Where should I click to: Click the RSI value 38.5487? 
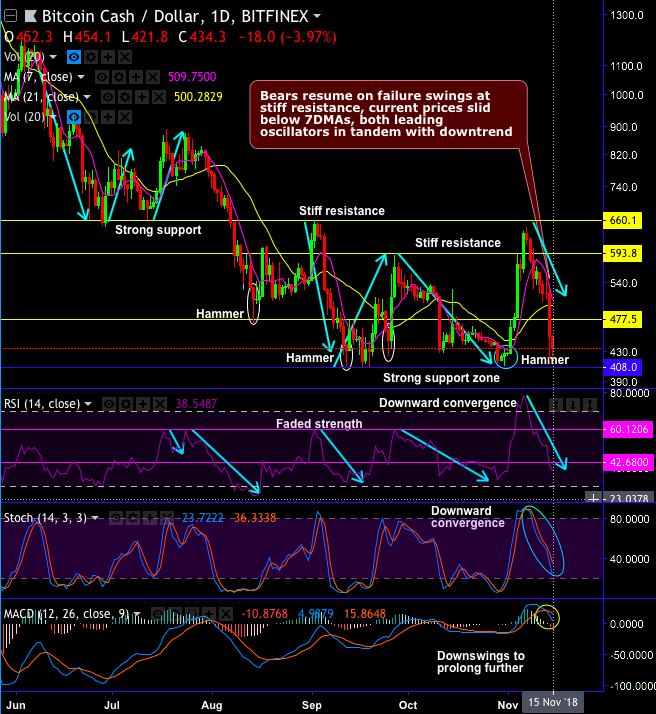(x=196, y=404)
